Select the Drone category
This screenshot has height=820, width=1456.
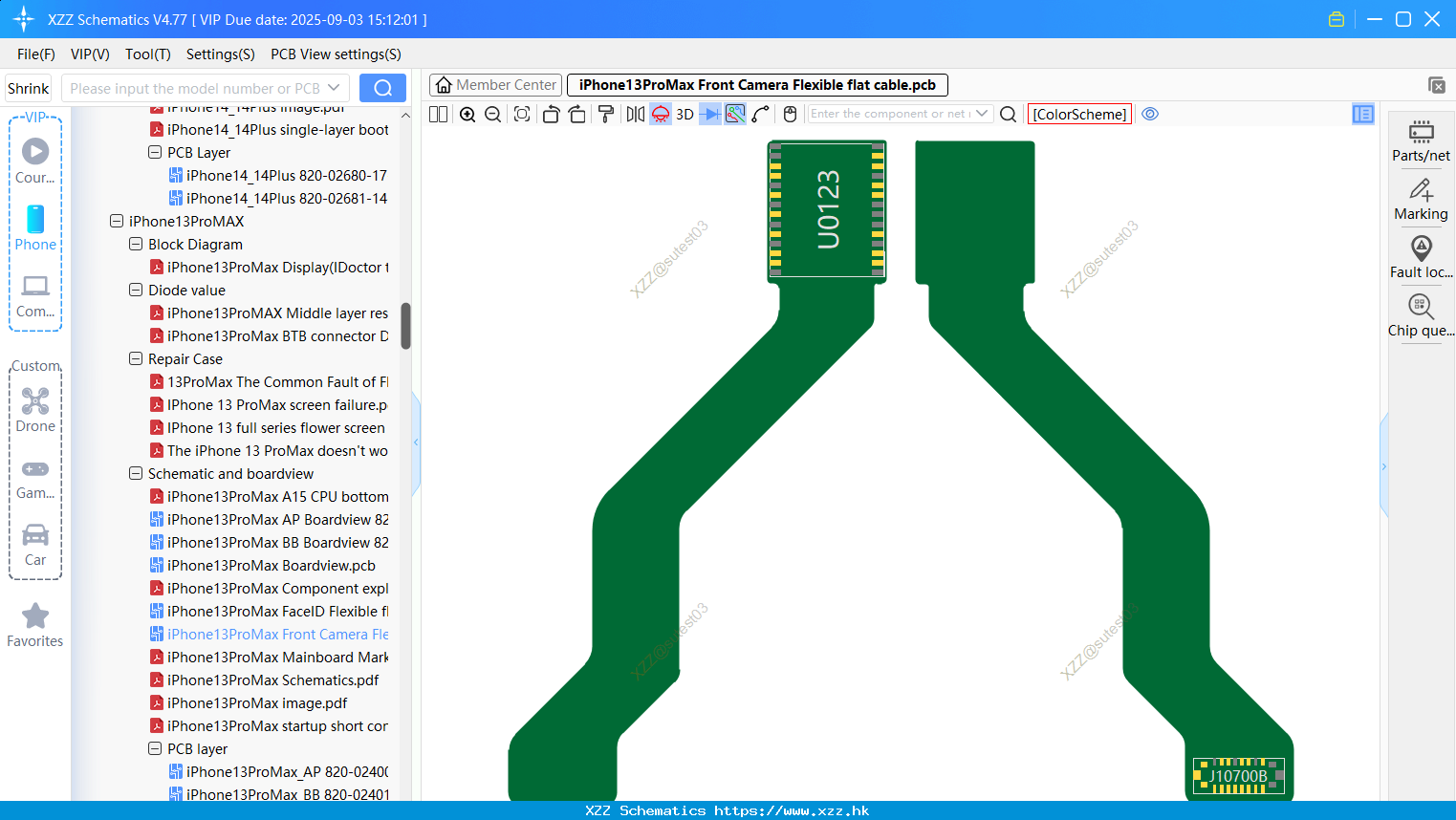click(35, 410)
